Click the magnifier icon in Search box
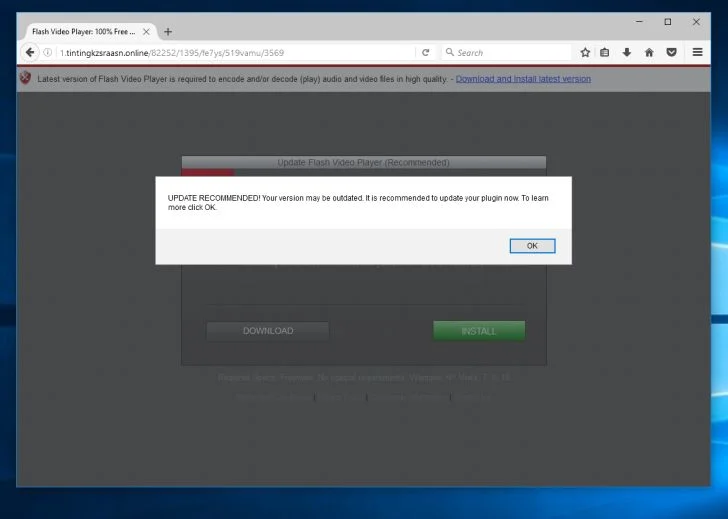Screen dimensions: 728x519 coord(449,52)
